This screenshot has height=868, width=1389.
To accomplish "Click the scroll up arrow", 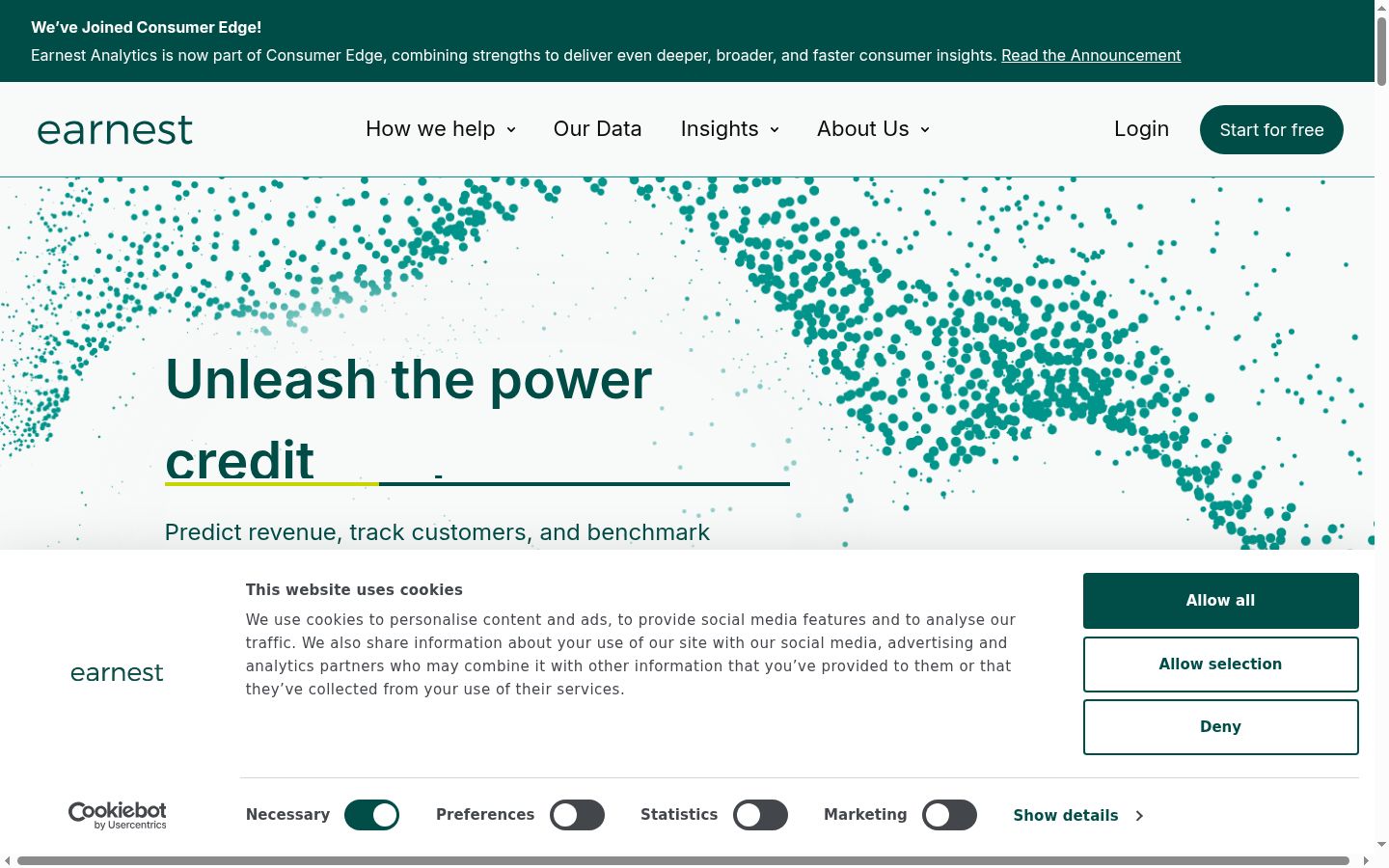I will coord(1381,7).
